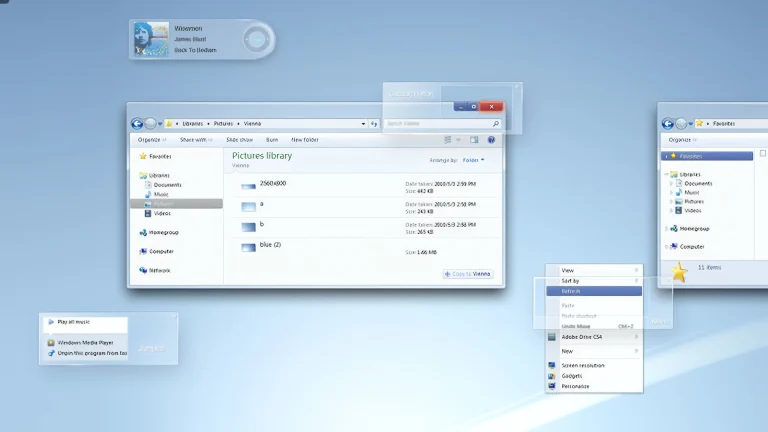Expand Homegroup in the Favorites window tree
768x432 pixels.
click(x=666, y=229)
